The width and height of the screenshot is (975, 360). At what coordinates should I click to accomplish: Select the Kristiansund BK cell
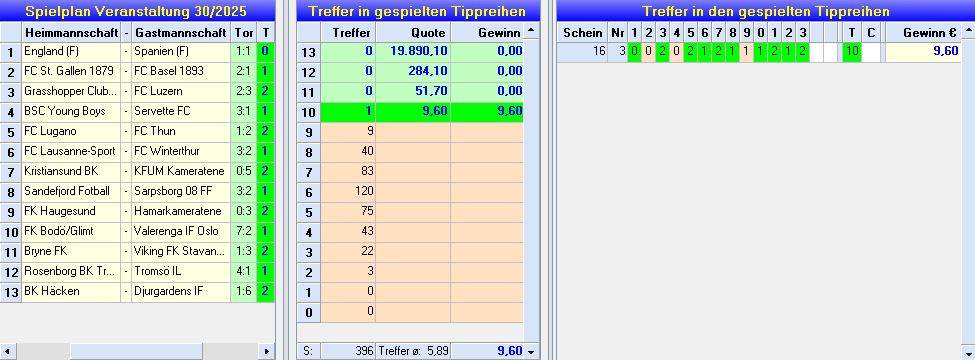tap(71, 171)
